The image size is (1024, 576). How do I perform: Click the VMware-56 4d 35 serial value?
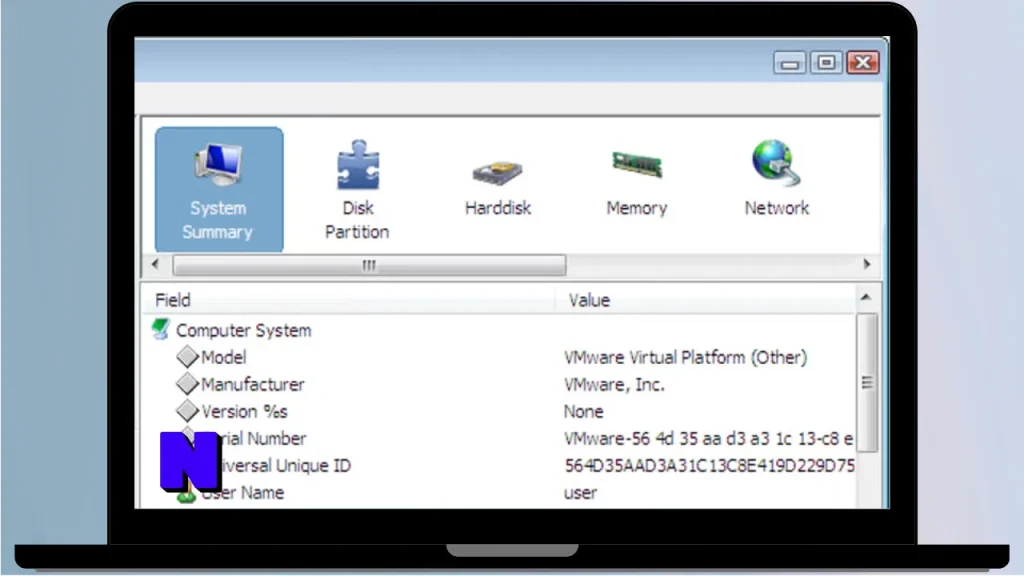(708, 438)
